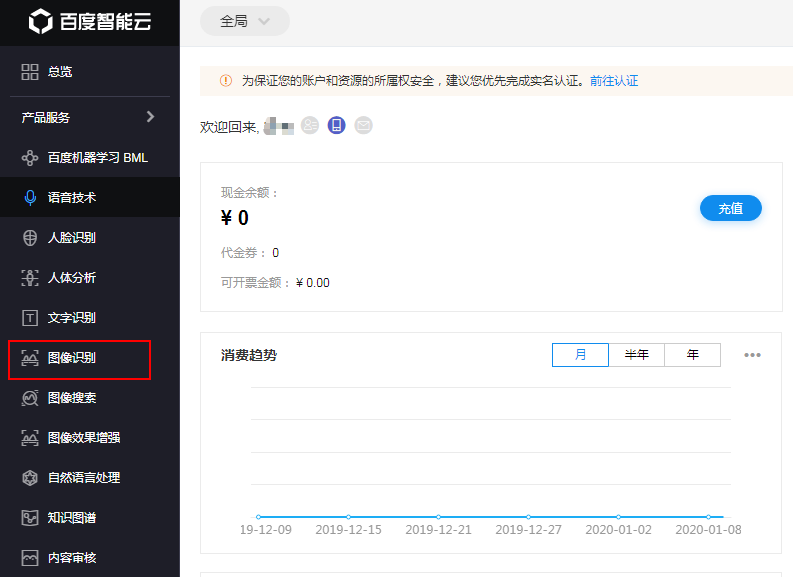Open 图像识别 in the sidebar
The height and width of the screenshot is (577, 793).
pyautogui.click(x=90, y=358)
